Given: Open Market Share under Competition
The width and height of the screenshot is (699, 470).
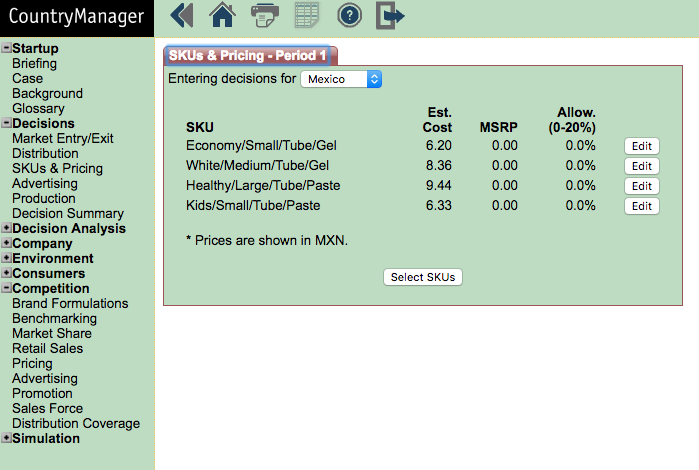Looking at the screenshot, I should tap(52, 333).
